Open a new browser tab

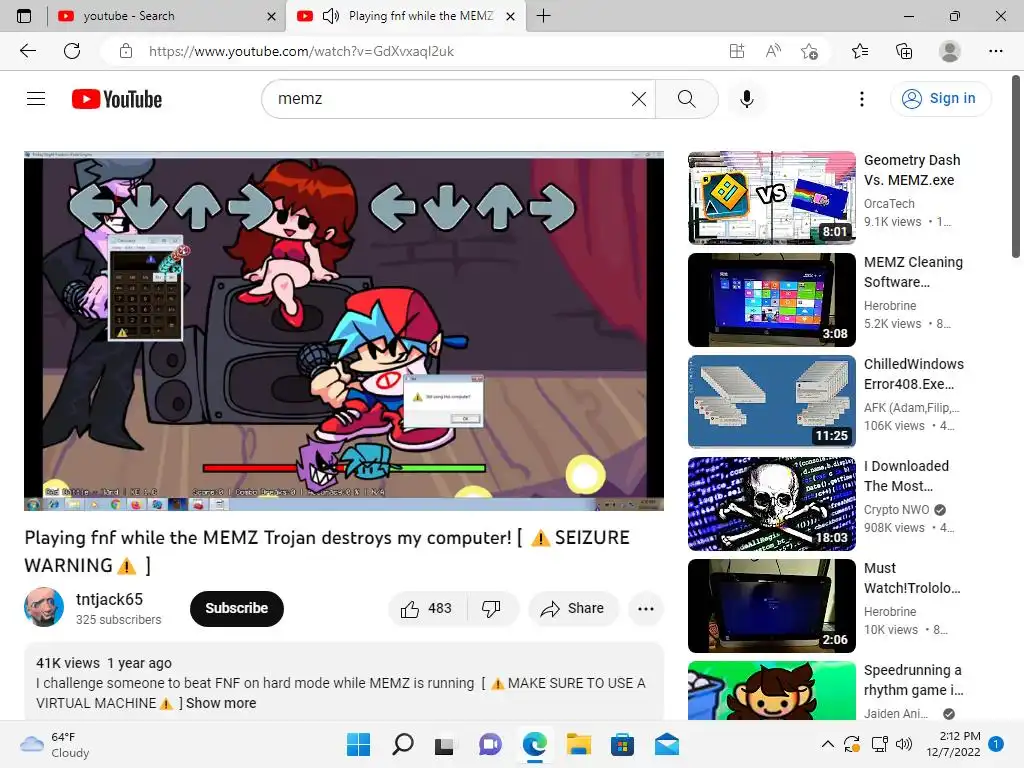[543, 16]
